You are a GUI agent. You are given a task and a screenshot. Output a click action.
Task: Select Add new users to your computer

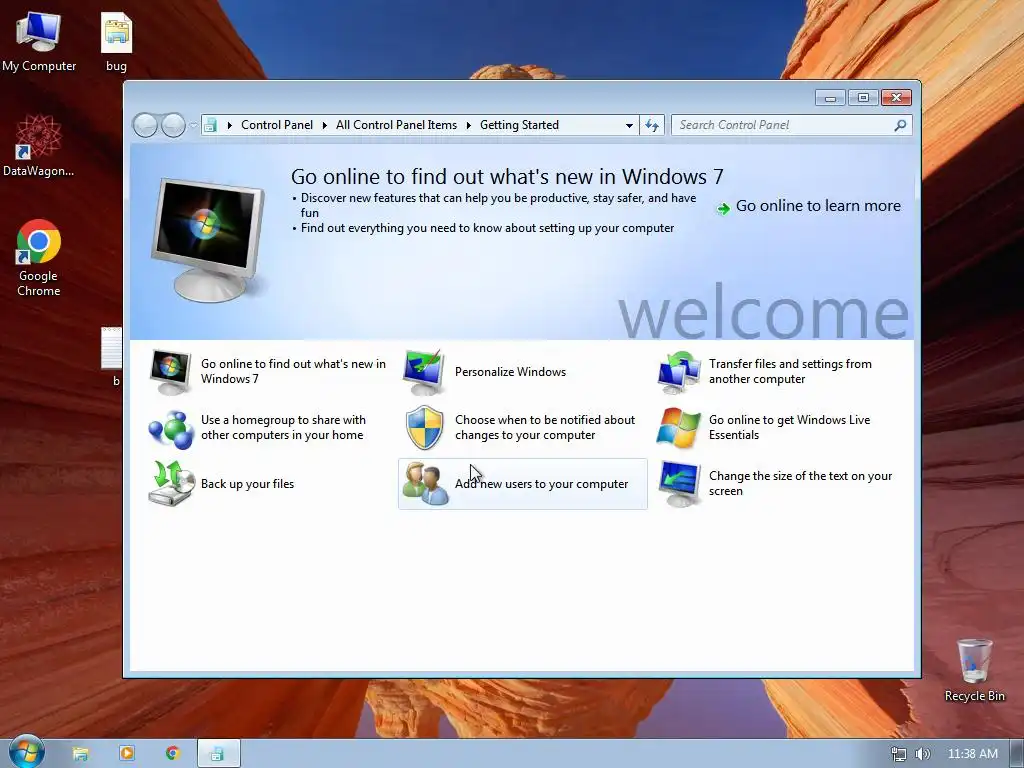point(522,484)
